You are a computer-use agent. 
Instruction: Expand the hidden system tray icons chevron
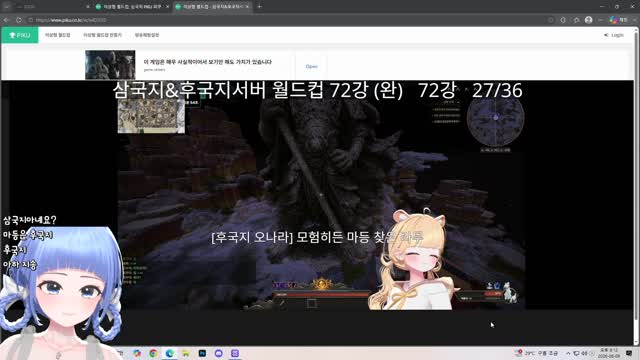click(x=568, y=353)
